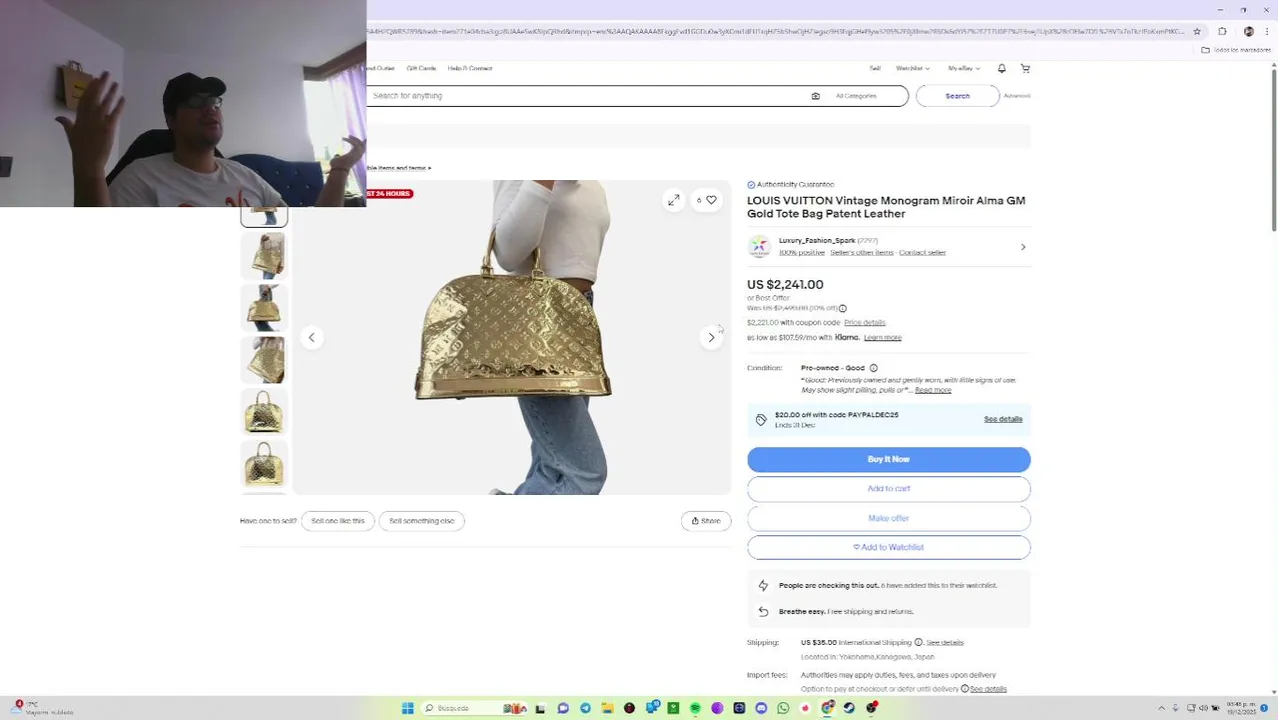This screenshot has width=1278, height=720.
Task: Open eBay notifications bell
Action: 1001,68
